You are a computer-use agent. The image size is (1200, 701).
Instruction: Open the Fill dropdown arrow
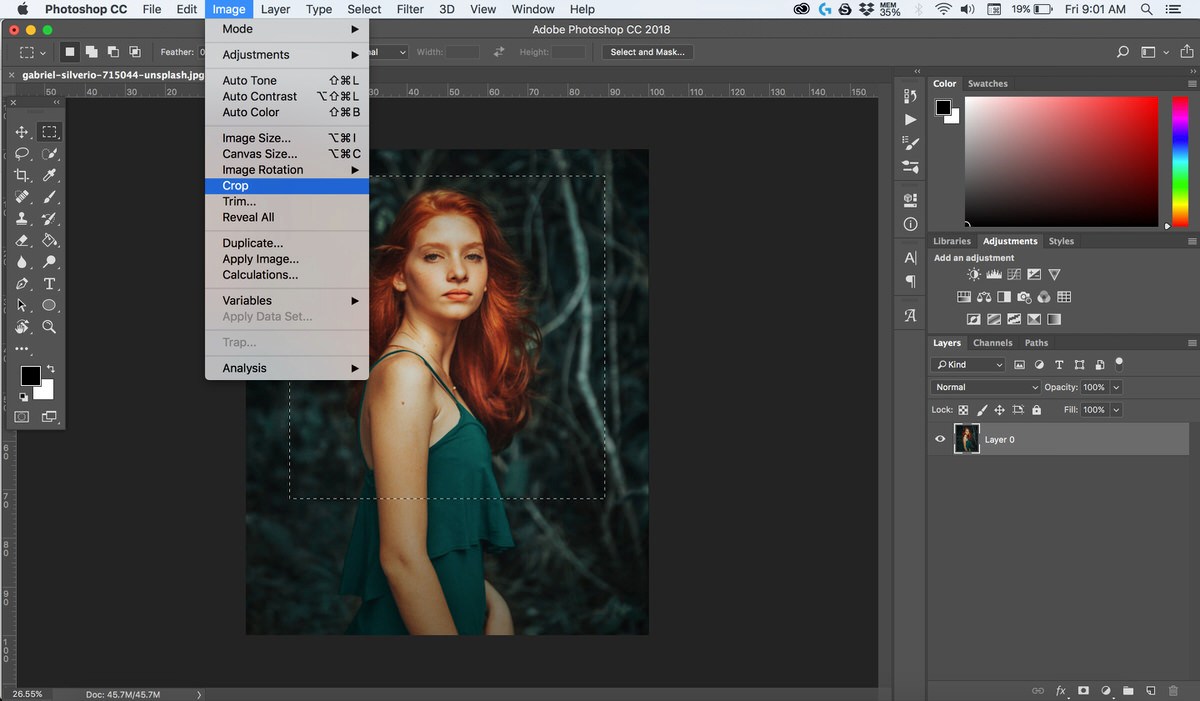1116,410
